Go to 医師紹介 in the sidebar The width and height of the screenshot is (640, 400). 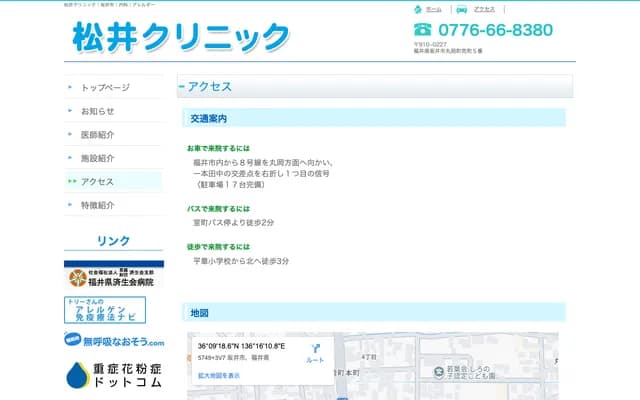point(98,135)
